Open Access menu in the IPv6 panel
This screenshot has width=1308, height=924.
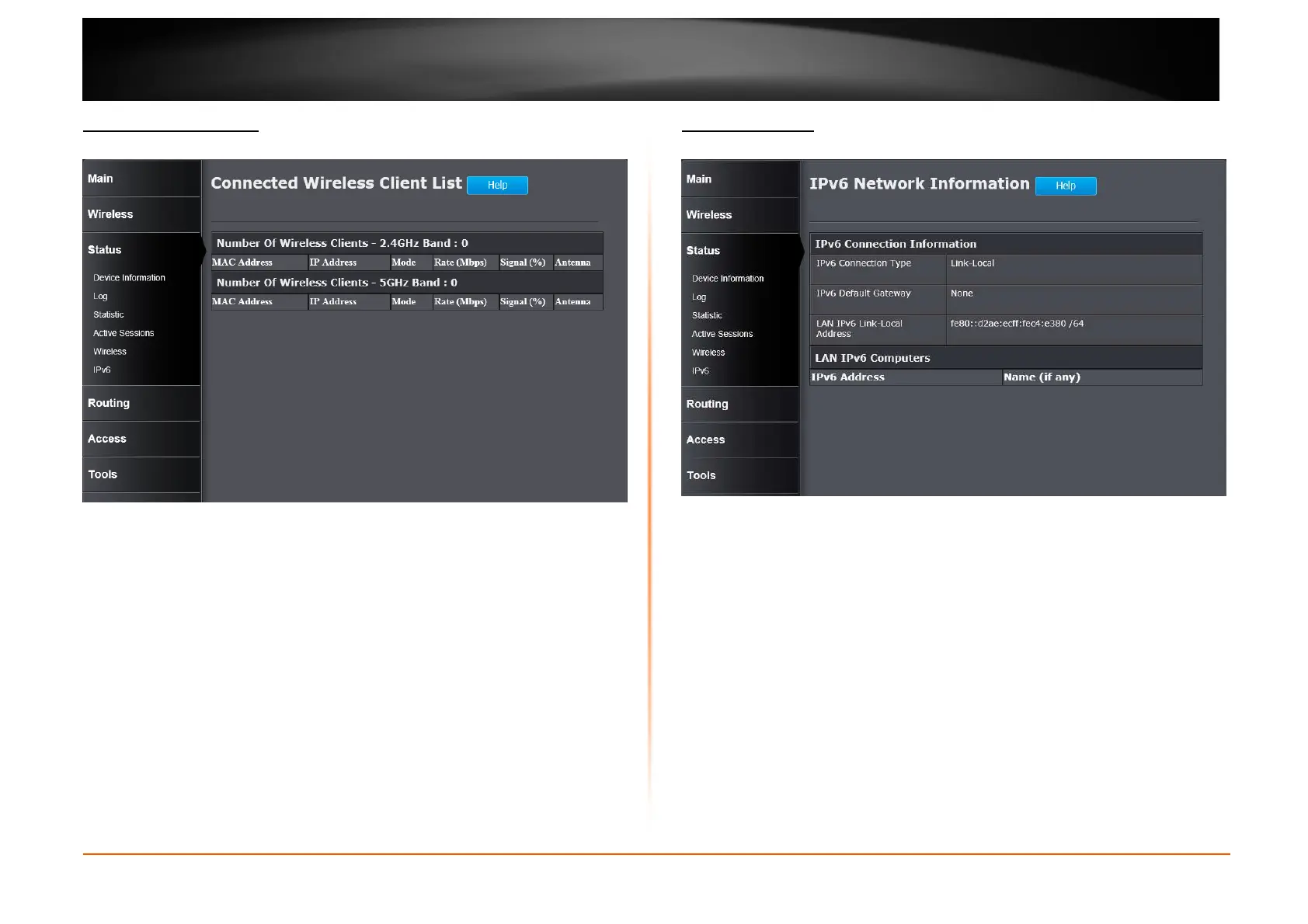click(x=740, y=439)
